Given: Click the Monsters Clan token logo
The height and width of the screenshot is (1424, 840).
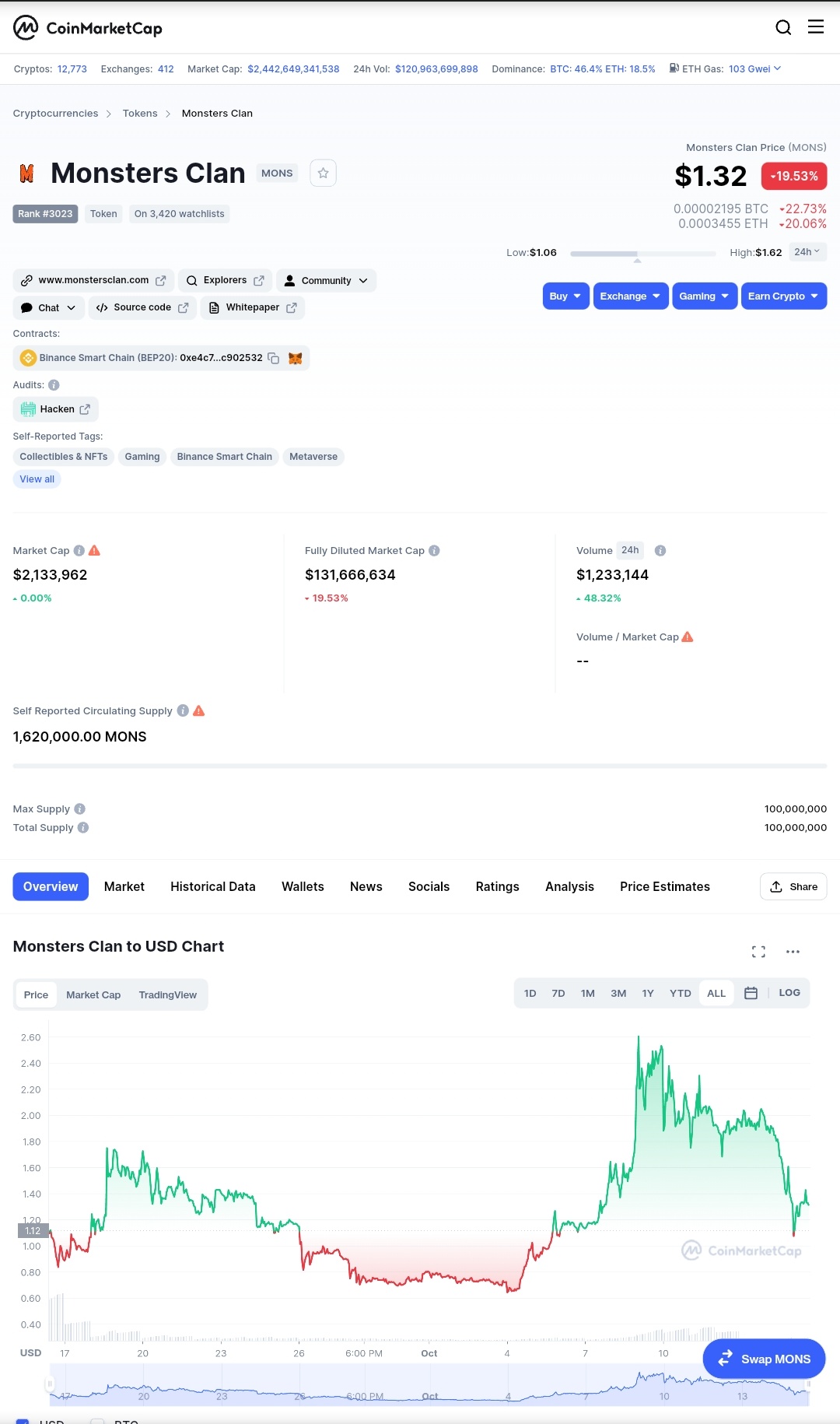Looking at the screenshot, I should pos(26,174).
